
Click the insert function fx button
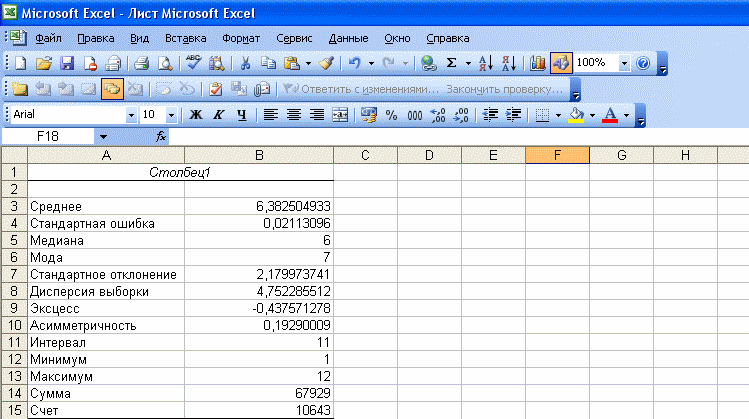point(161,137)
